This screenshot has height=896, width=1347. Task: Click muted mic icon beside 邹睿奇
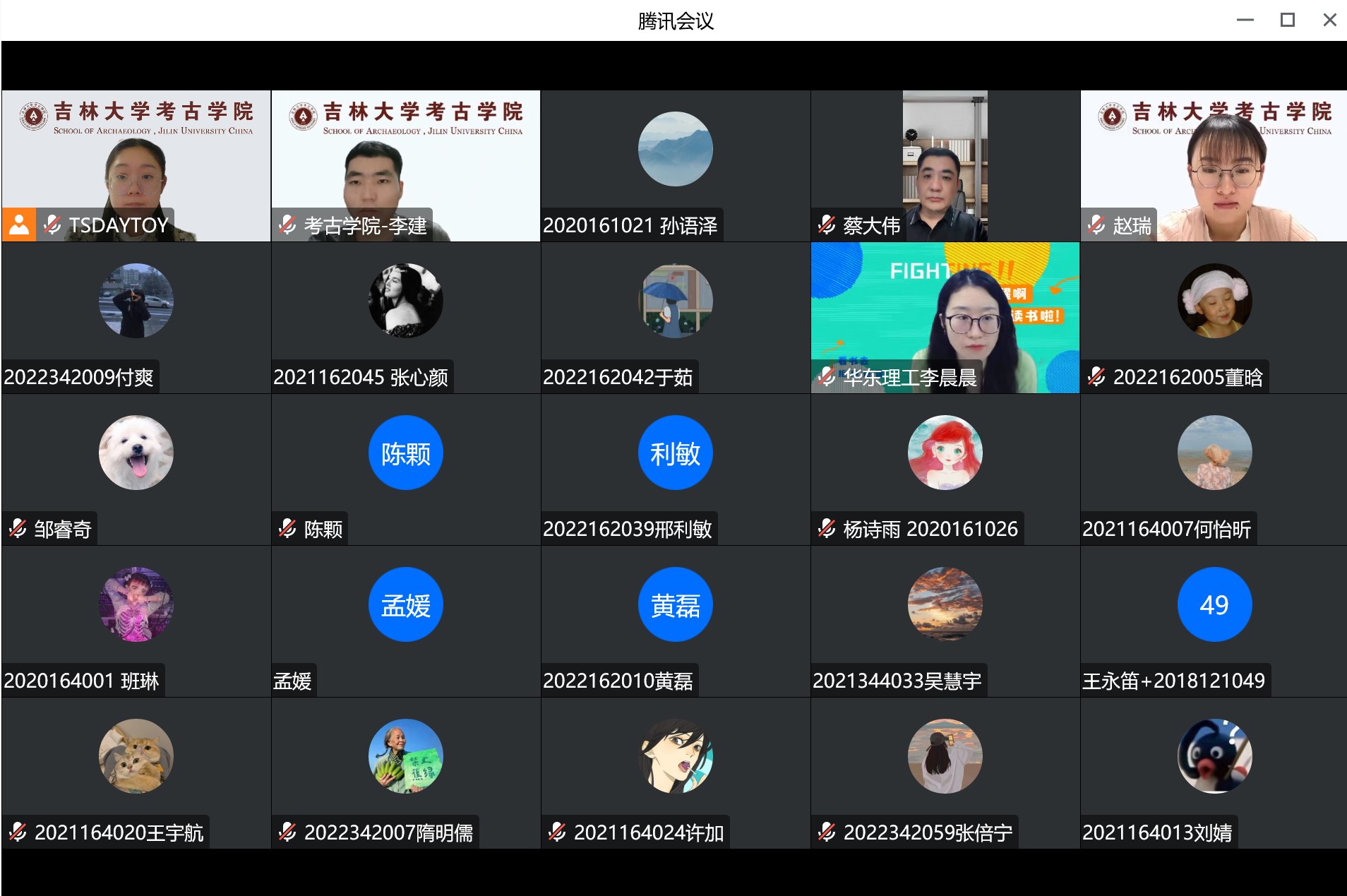(18, 529)
